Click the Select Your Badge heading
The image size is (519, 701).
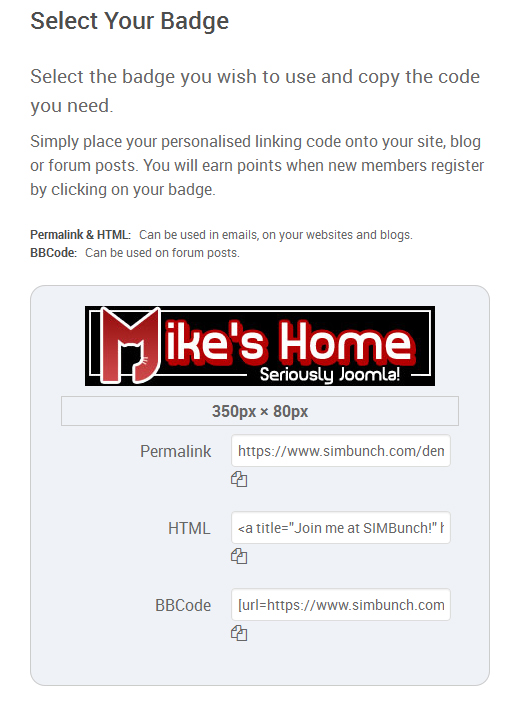[130, 21]
